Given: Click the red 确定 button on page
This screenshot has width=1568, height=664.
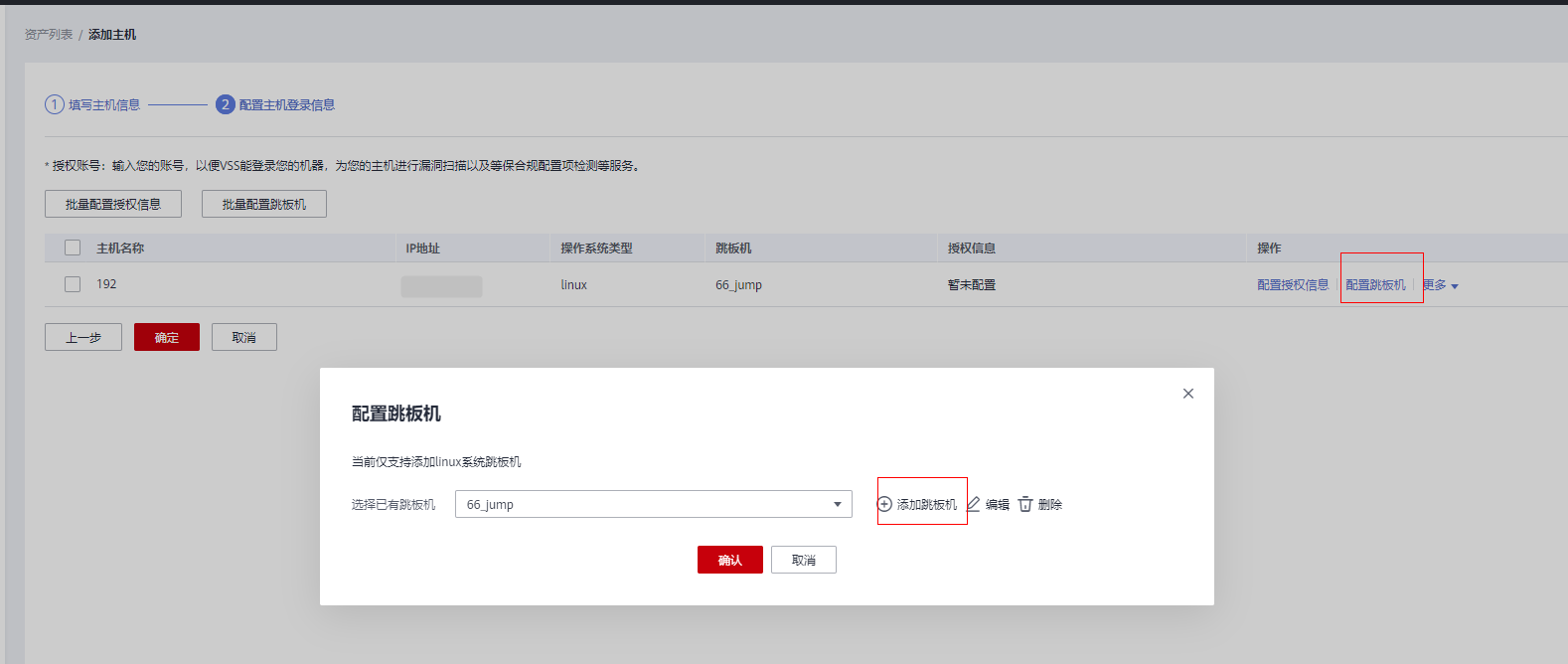Looking at the screenshot, I should [x=167, y=337].
